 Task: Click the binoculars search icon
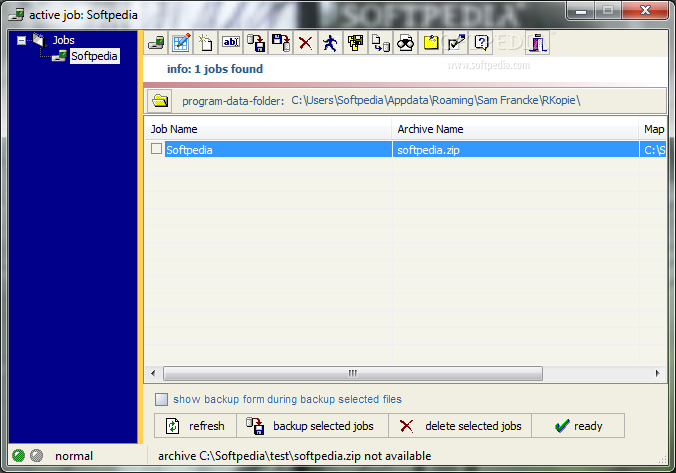point(406,43)
